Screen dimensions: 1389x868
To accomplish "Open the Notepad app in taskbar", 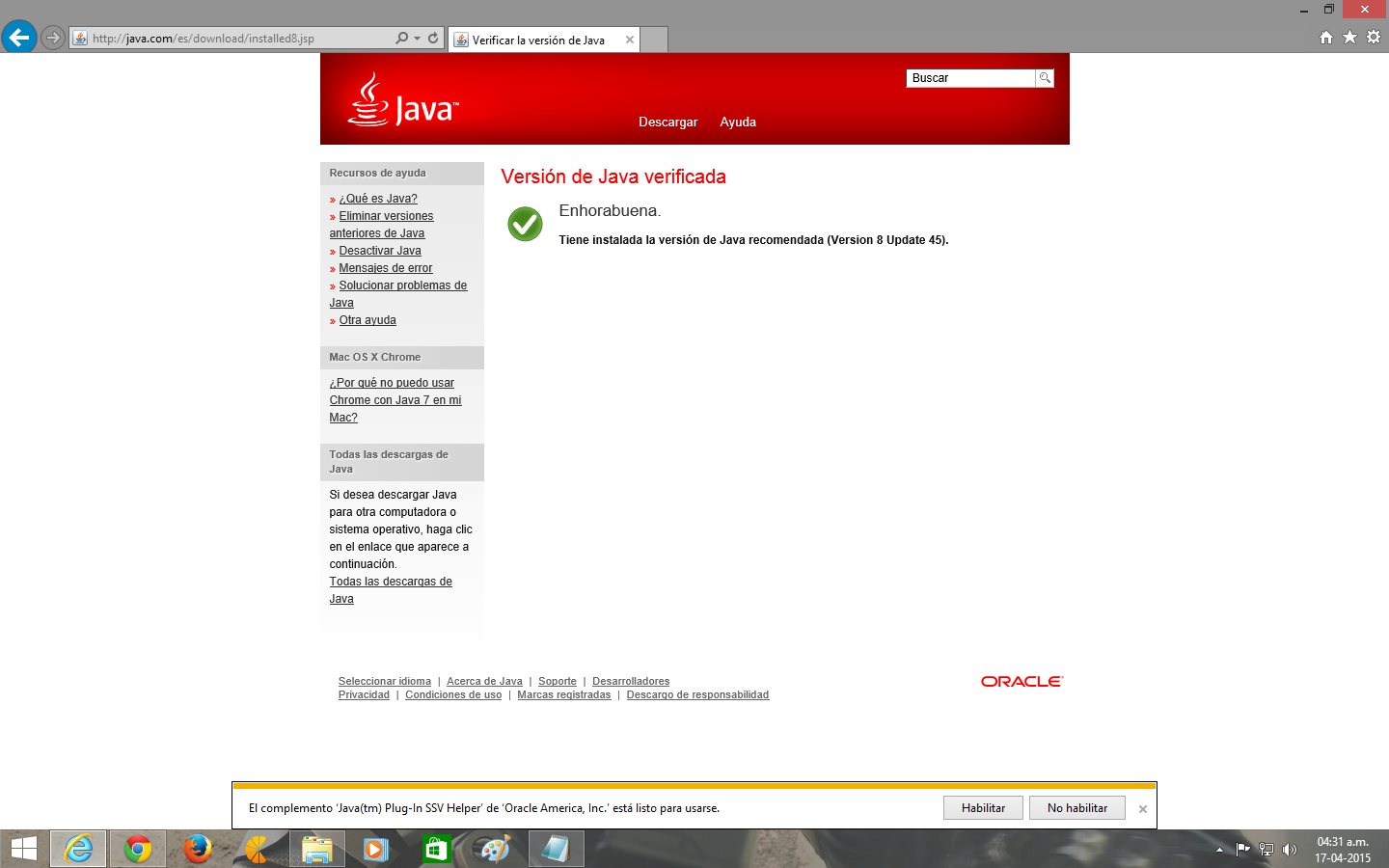I will pyautogui.click(x=556, y=849).
